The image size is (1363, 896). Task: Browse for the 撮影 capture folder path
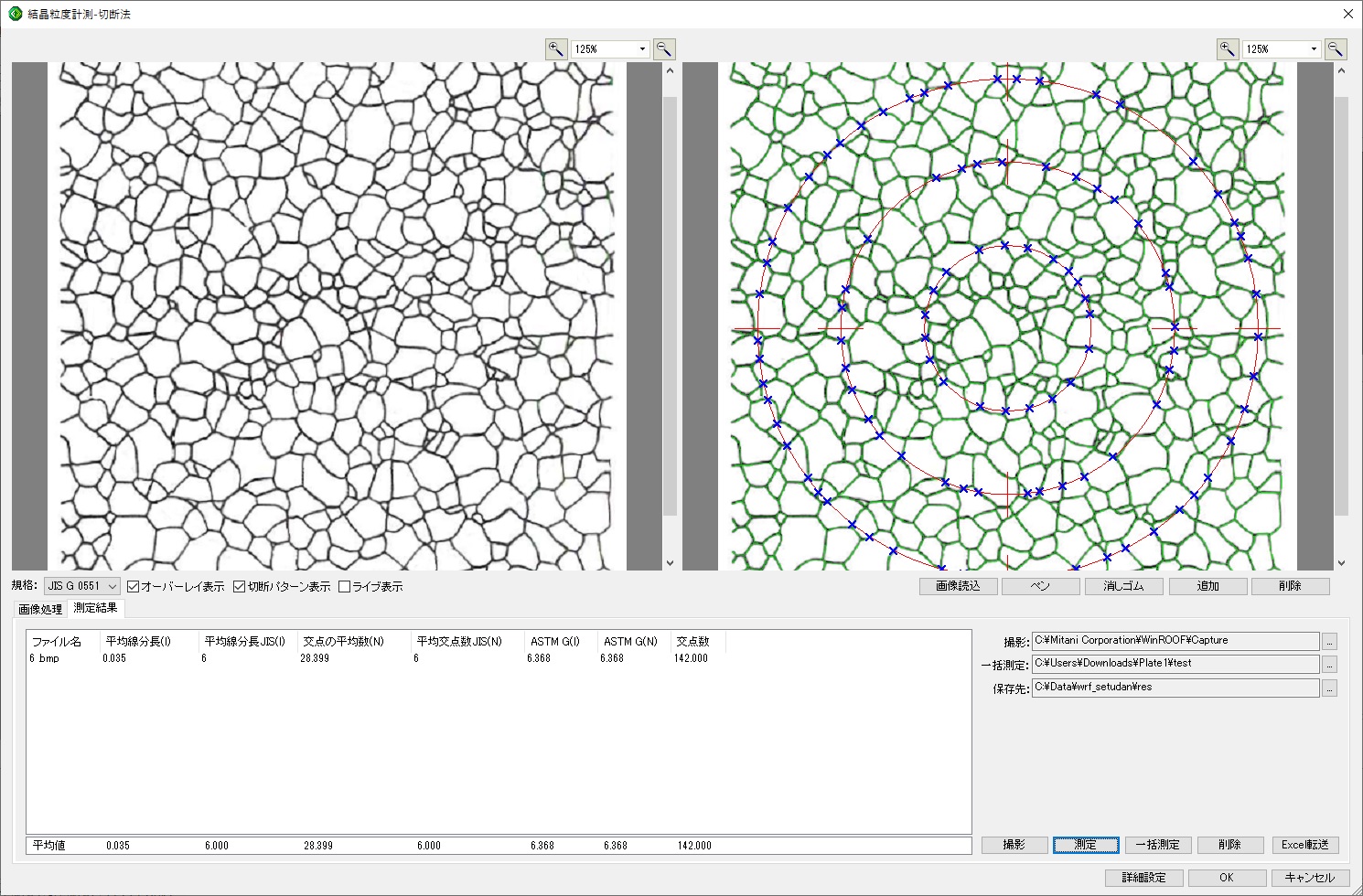pyautogui.click(x=1330, y=642)
